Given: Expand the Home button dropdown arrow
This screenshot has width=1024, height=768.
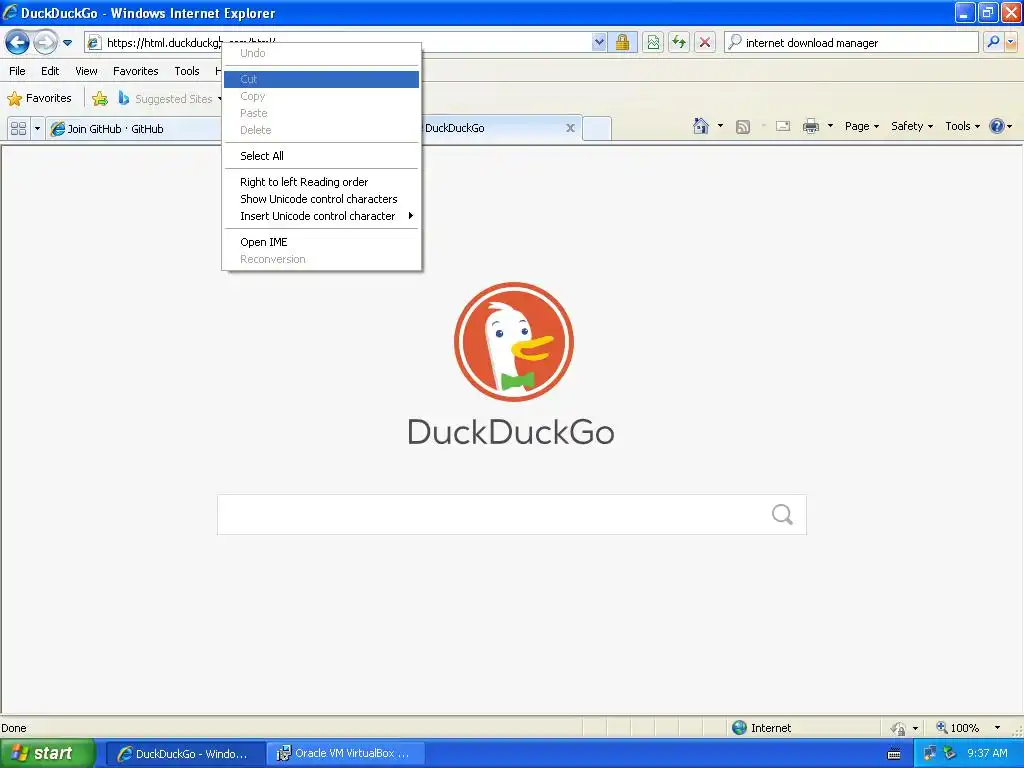Looking at the screenshot, I should pos(720,126).
